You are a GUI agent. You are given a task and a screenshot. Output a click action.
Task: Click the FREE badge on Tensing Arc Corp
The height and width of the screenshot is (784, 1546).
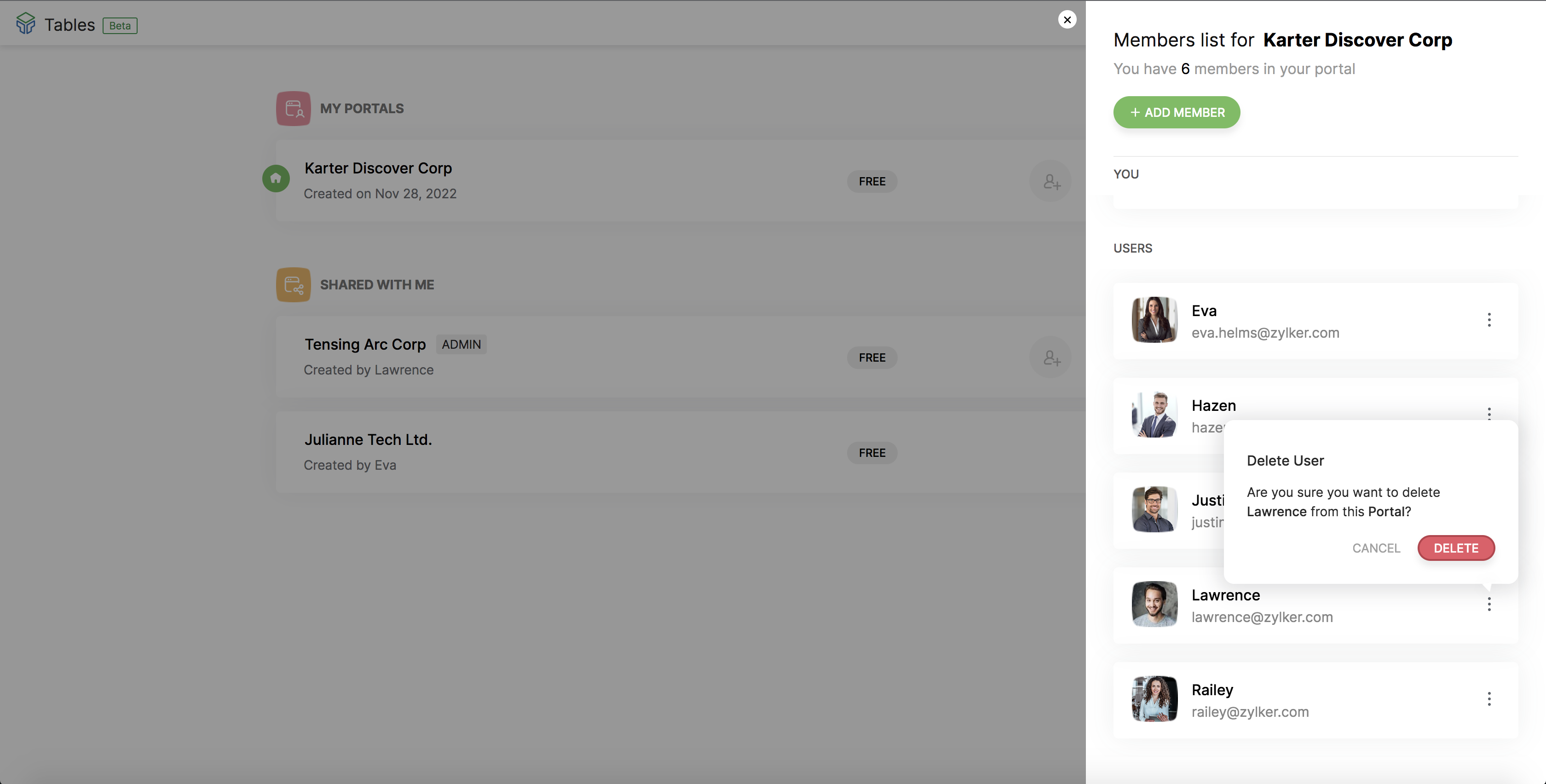(871, 358)
